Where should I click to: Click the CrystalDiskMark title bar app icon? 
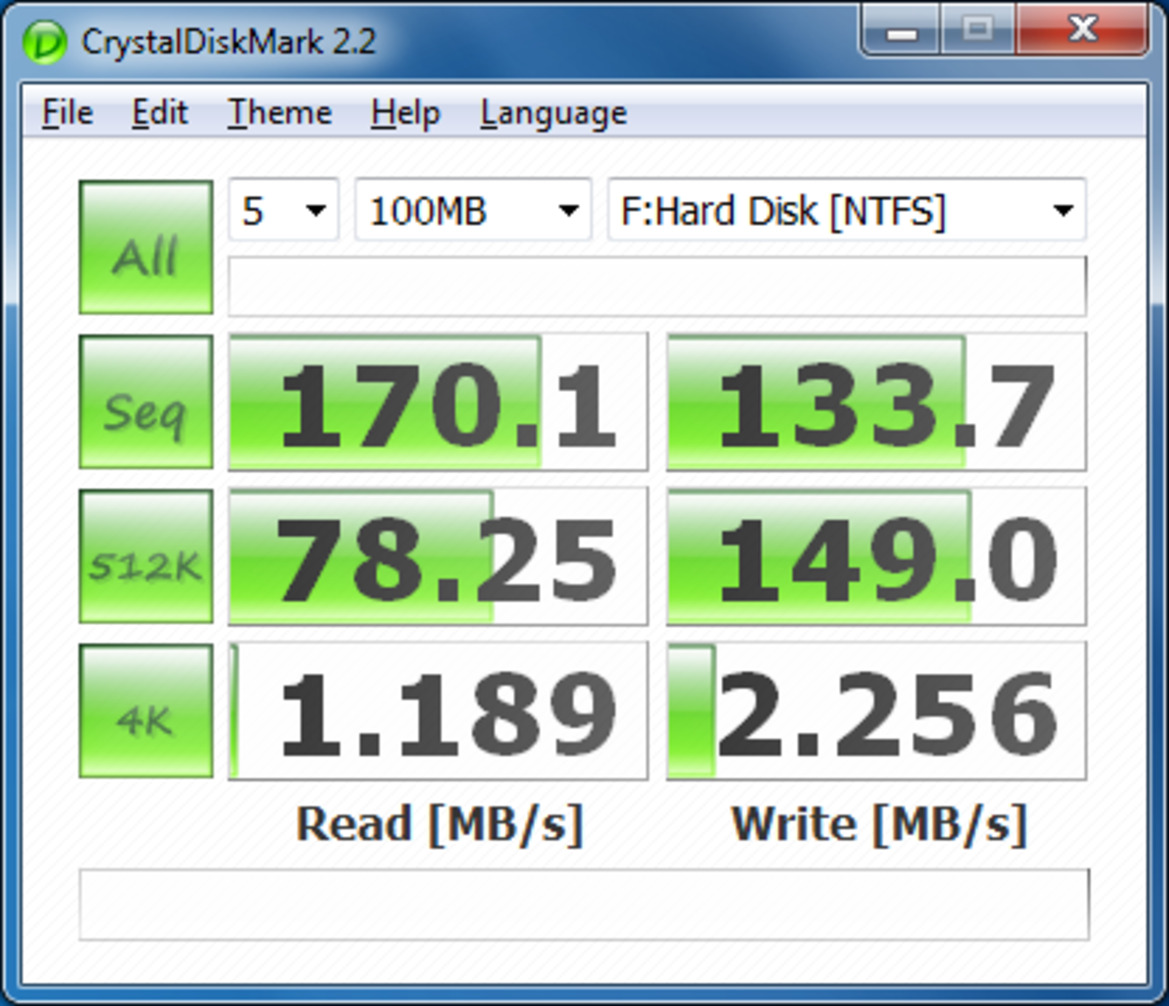pyautogui.click(x=45, y=43)
